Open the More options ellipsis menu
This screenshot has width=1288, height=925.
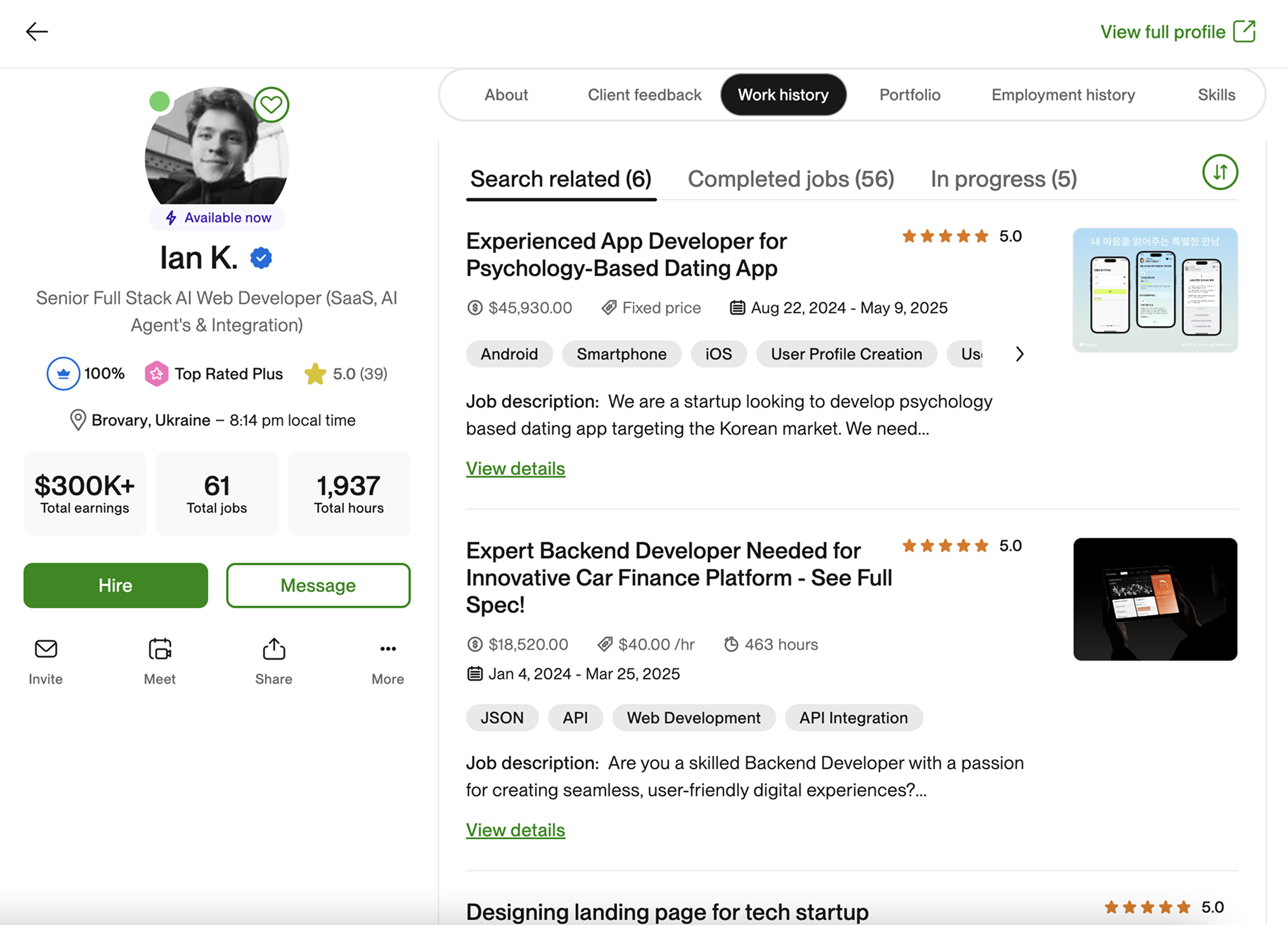tap(388, 648)
